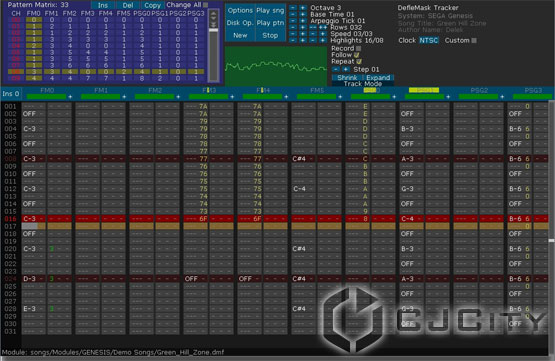Image resolution: width=555 pixels, height=361 pixels.
Task: Disable the Follow checkbox
Action: pyautogui.click(x=356, y=55)
